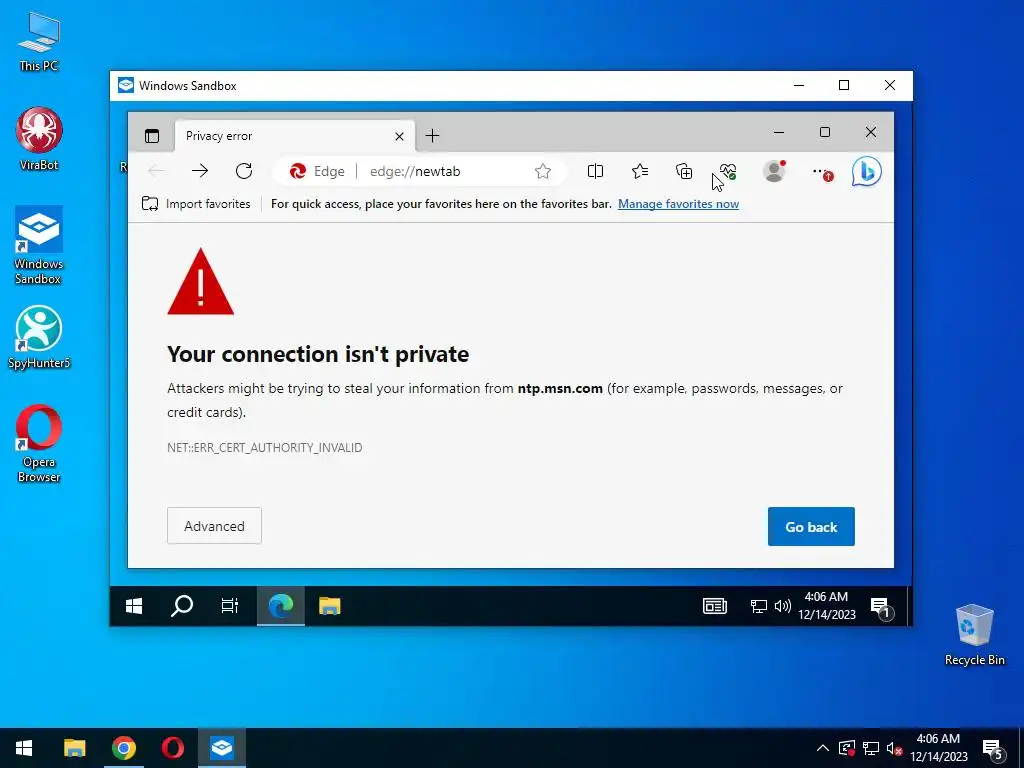Click the Sandbox clock showing 4:06 AM
The image size is (1024, 768).
tap(827, 605)
